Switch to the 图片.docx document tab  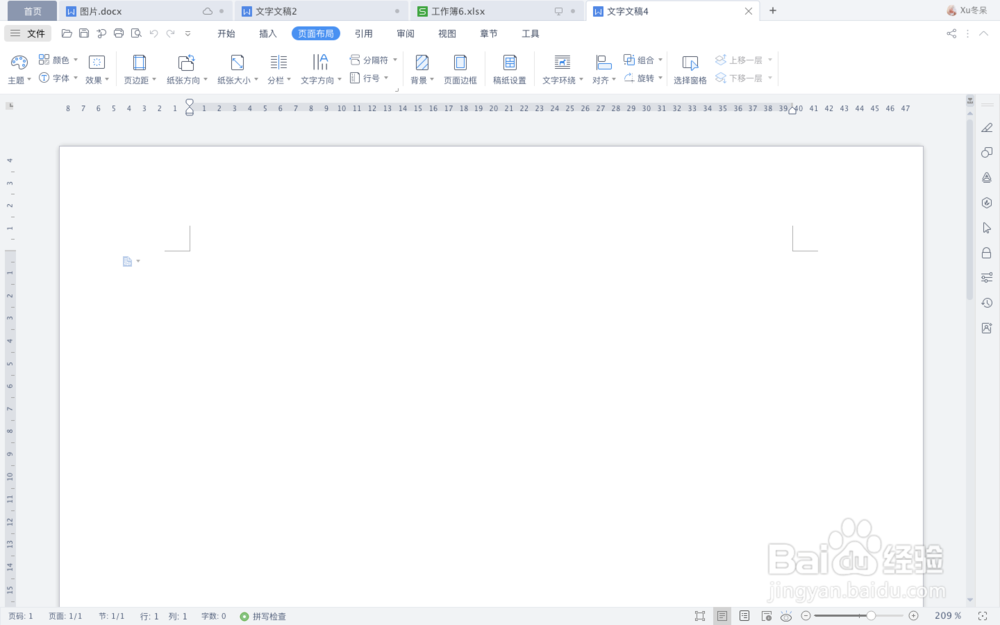pyautogui.click(x=145, y=11)
